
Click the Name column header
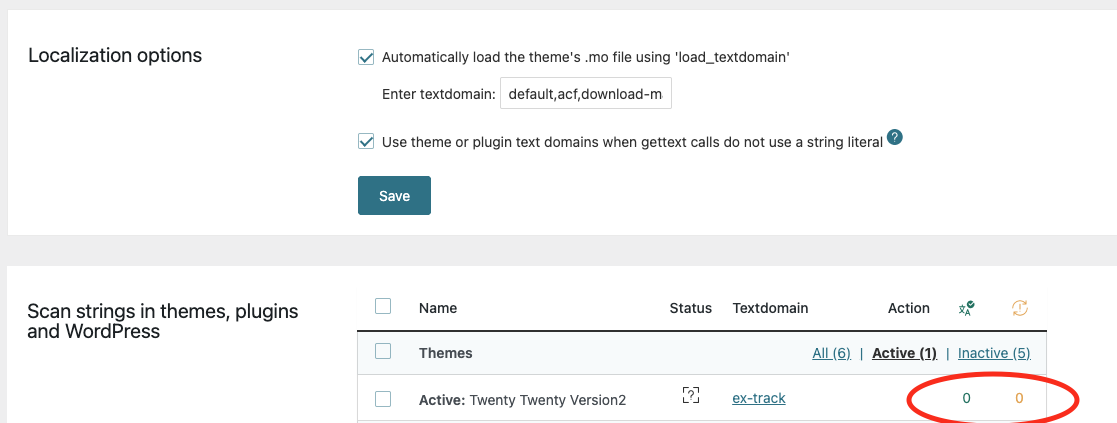(x=438, y=308)
